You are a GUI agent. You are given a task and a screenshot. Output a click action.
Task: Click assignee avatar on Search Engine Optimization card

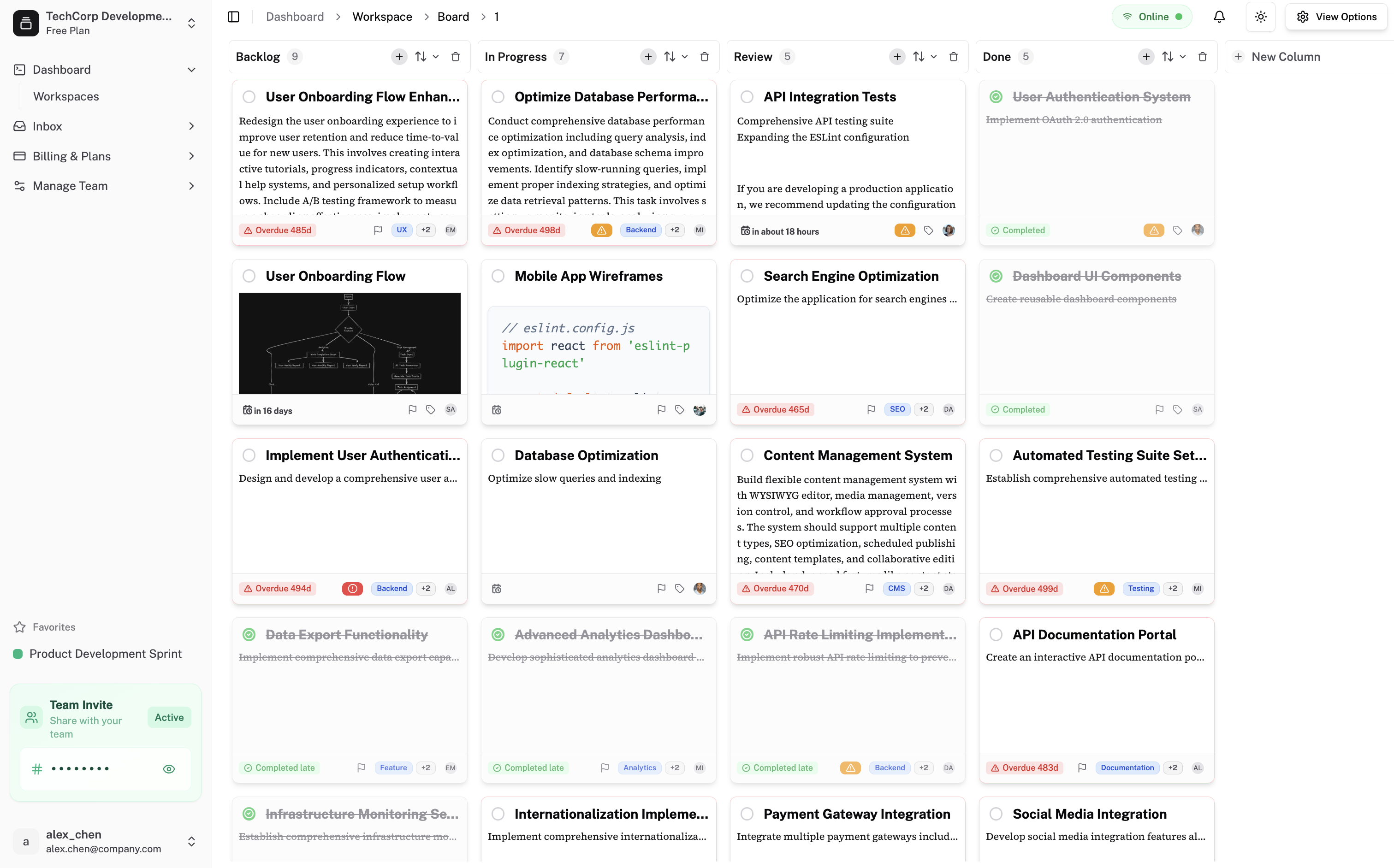(949, 409)
